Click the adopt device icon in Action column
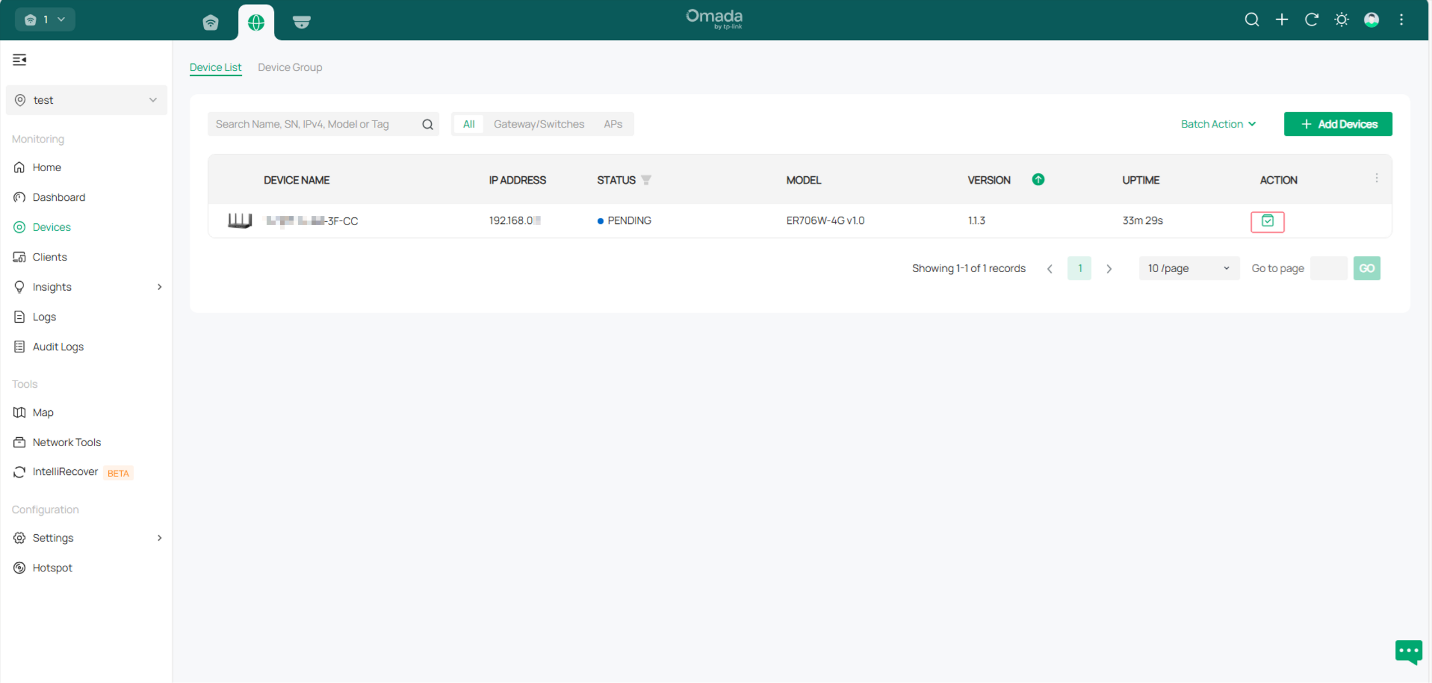This screenshot has width=1432, height=683. [x=1267, y=221]
